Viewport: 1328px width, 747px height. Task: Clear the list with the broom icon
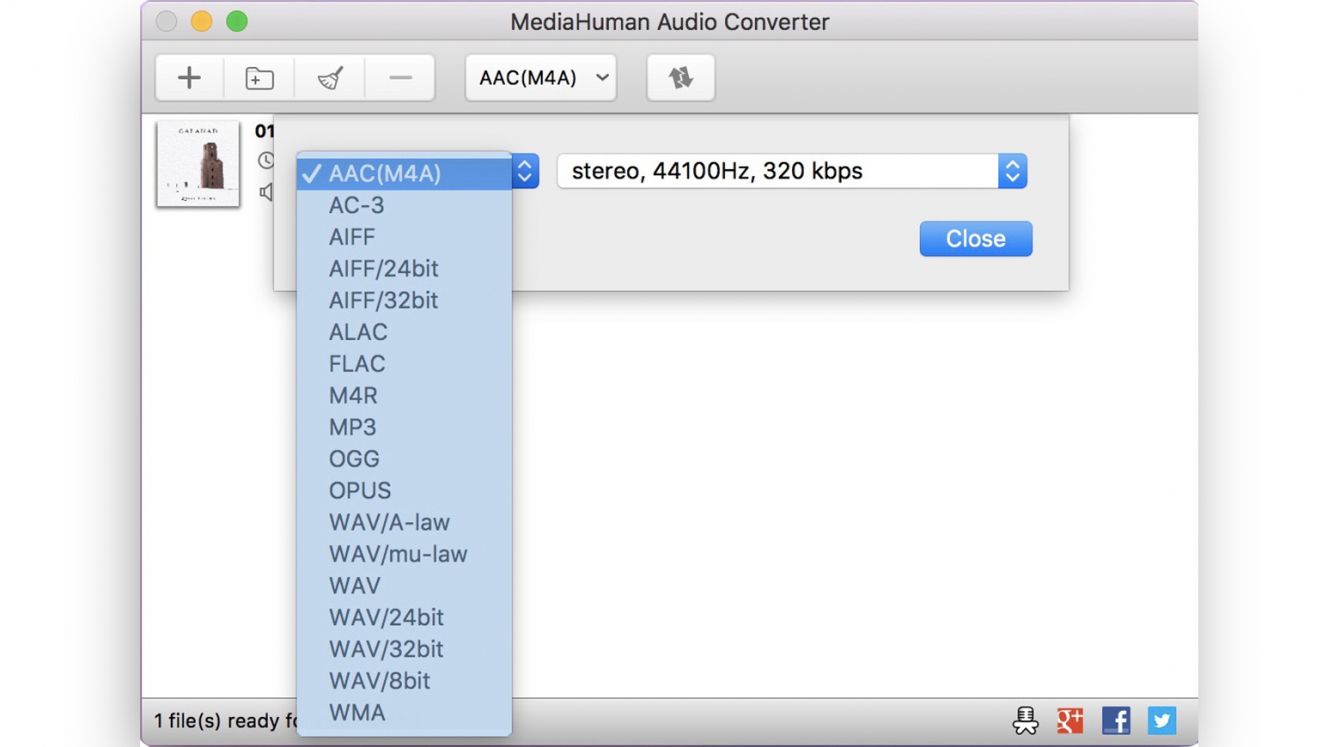[x=330, y=78]
